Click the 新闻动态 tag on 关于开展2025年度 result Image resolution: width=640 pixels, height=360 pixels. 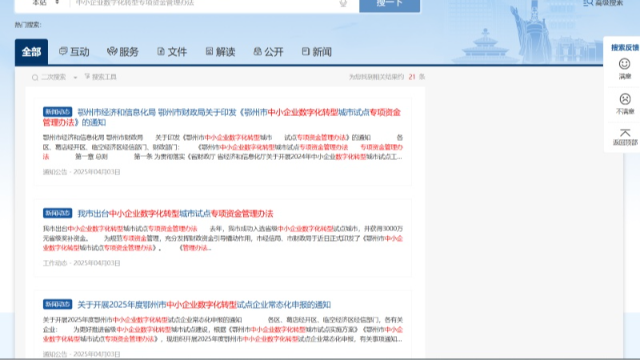pos(57,304)
